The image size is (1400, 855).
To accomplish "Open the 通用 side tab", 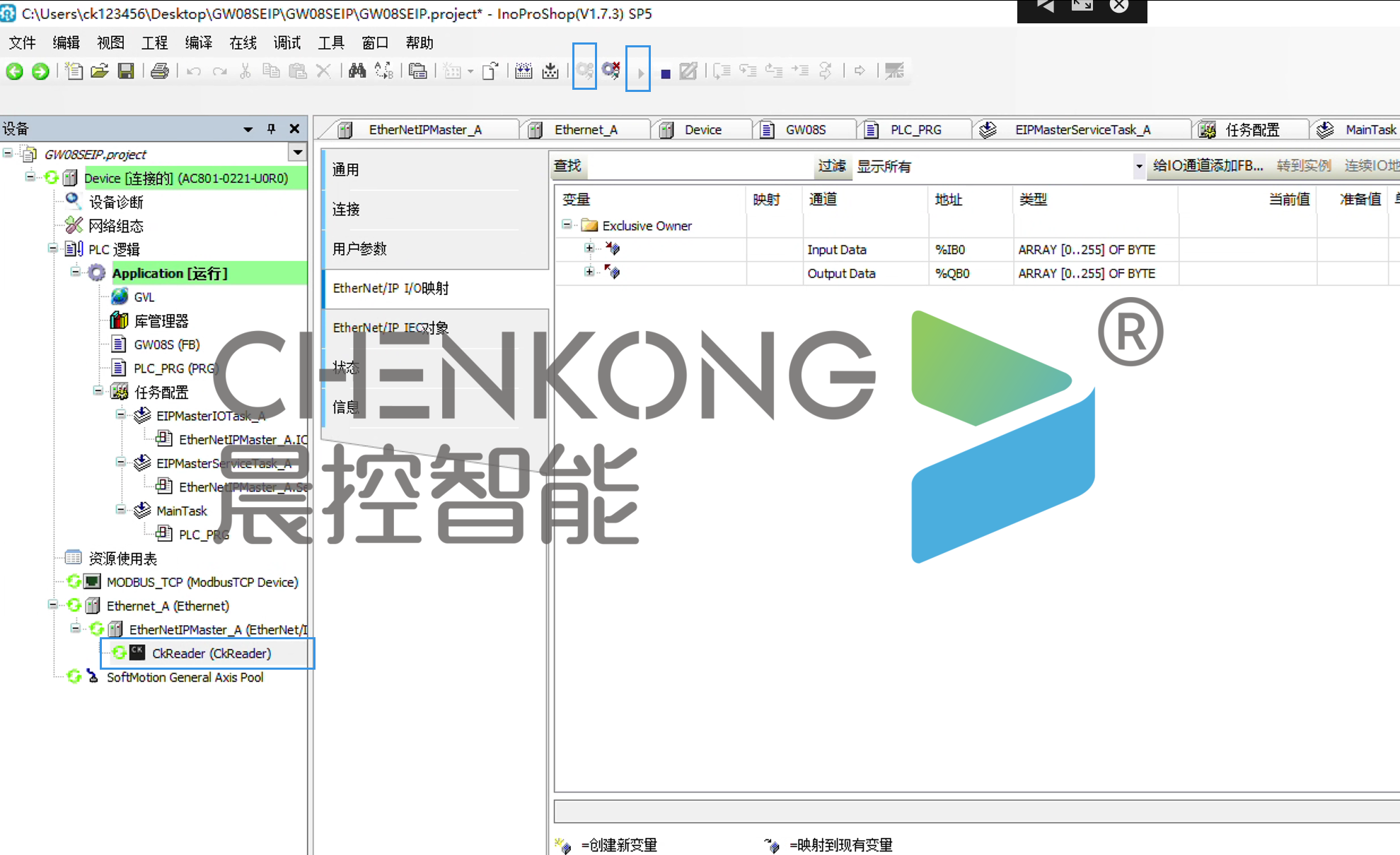I will click(x=436, y=170).
